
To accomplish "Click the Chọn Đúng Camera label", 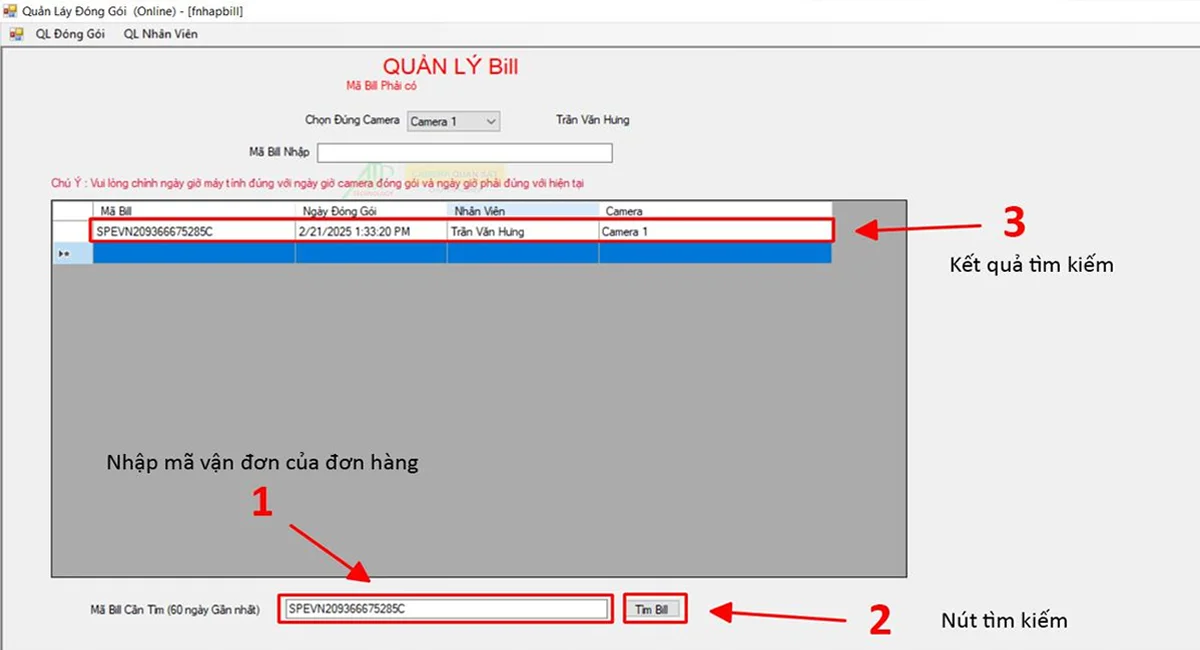I will [352, 120].
